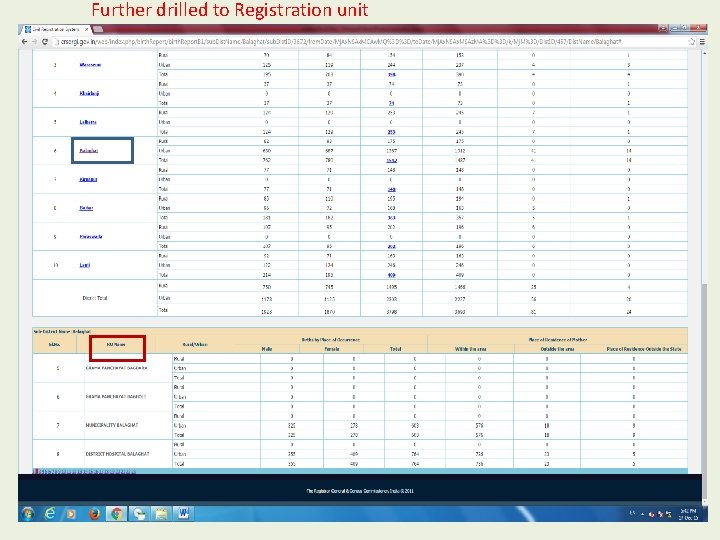This screenshot has width=720, height=540.
Task: Click the MUNICIPALITY BALAGHAT unit name
Action: [x=112, y=425]
